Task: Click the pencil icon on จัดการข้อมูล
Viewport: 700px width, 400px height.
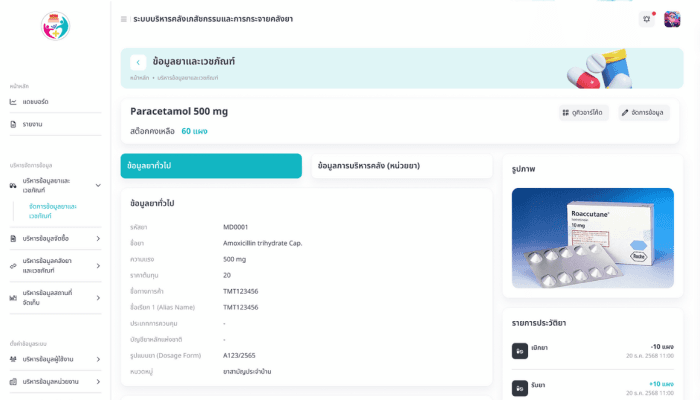Action: point(625,113)
